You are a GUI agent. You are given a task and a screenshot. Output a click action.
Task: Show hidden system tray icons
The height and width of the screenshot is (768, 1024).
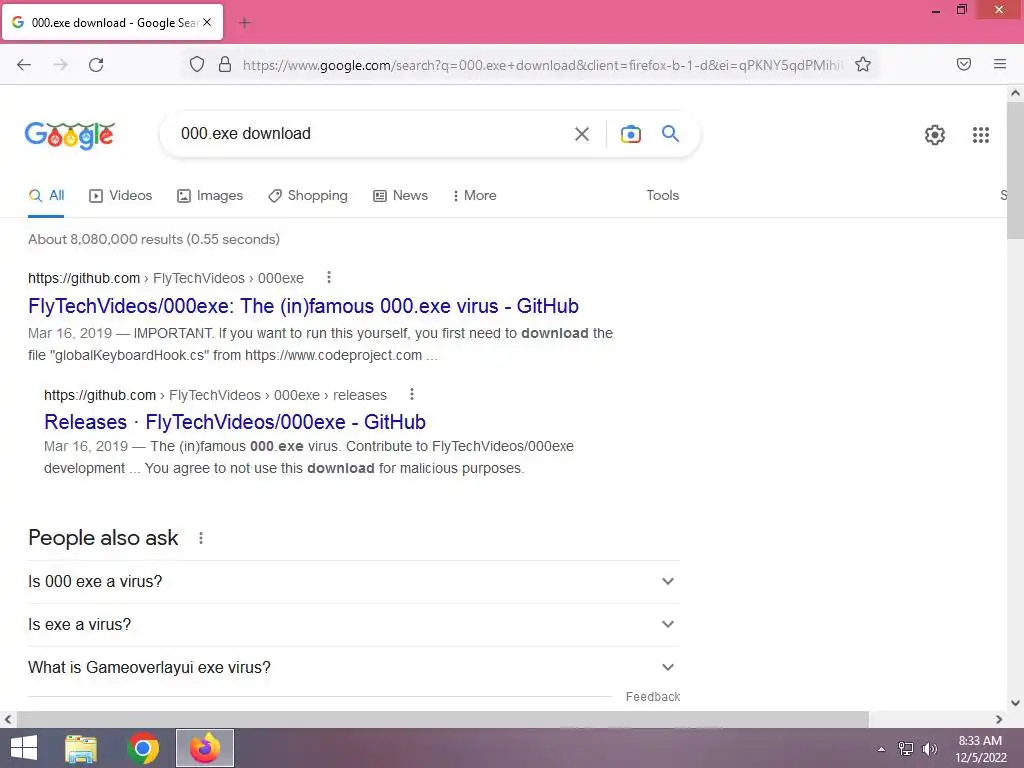click(881, 749)
